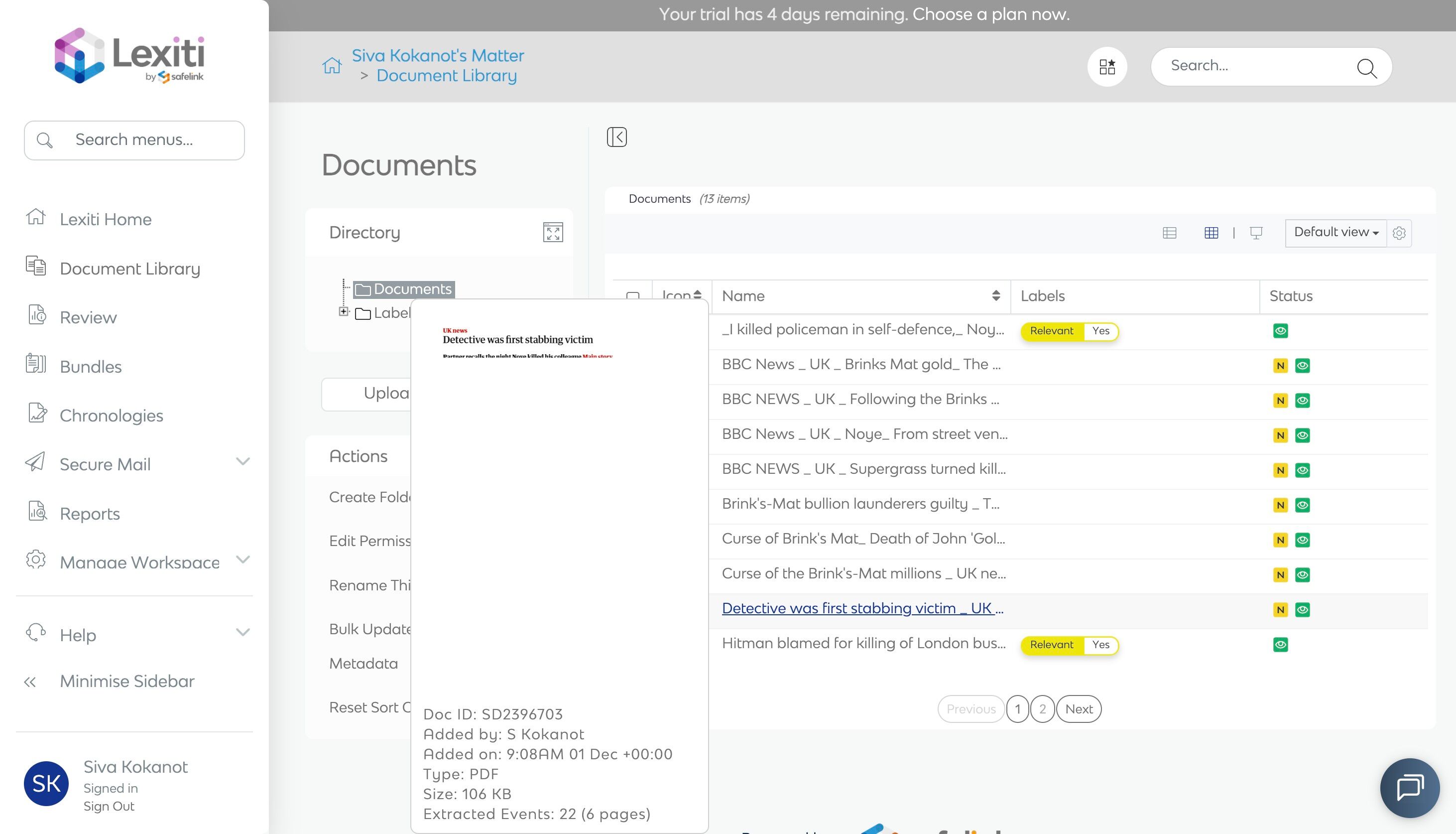Viewport: 1456px width, 834px height.
Task: Click N status badge for Detective row
Action: click(1280, 610)
